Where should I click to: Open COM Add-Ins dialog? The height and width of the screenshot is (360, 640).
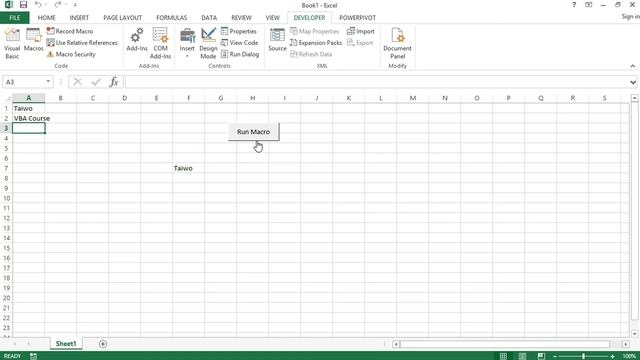[x=160, y=44]
